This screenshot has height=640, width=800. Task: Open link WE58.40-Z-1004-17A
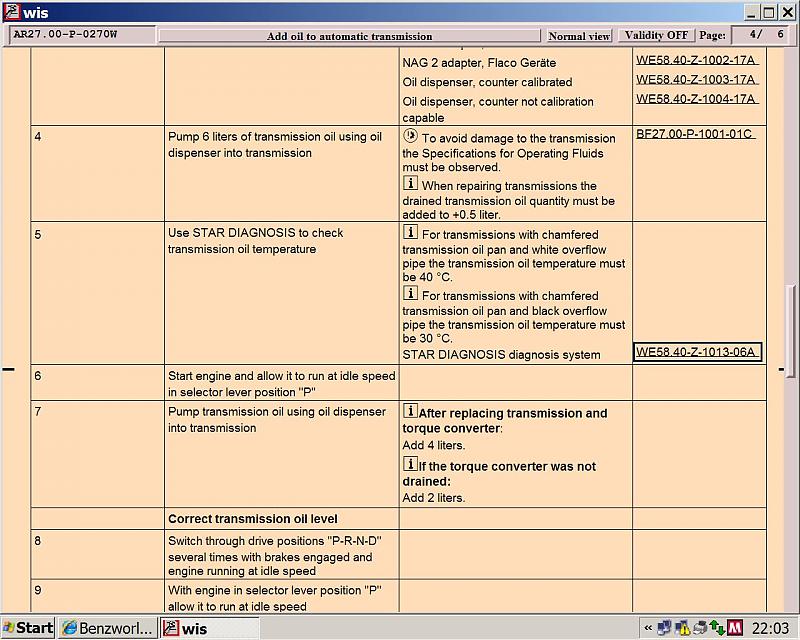[x=697, y=99]
